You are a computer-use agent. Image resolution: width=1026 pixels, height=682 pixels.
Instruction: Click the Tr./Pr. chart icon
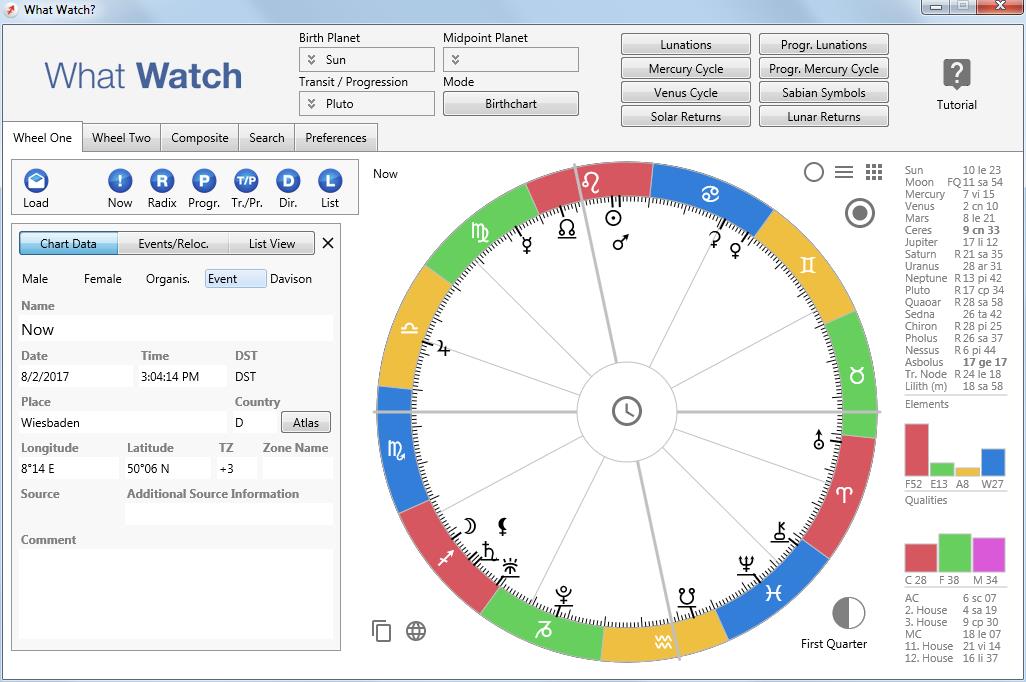tap(246, 181)
